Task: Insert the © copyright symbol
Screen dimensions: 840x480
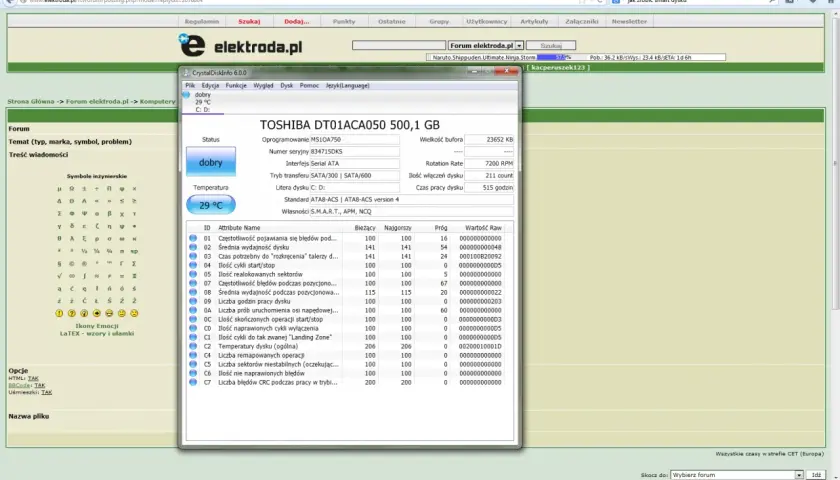Action: click(72, 264)
